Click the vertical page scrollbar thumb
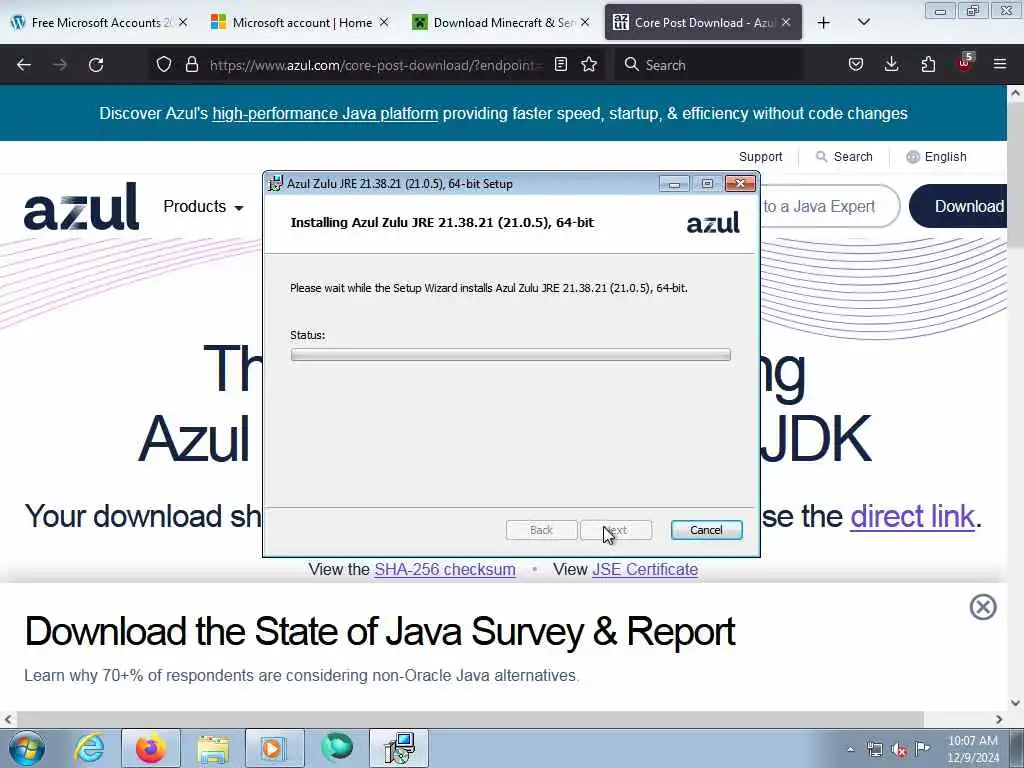Image resolution: width=1024 pixels, height=768 pixels. tap(1015, 176)
